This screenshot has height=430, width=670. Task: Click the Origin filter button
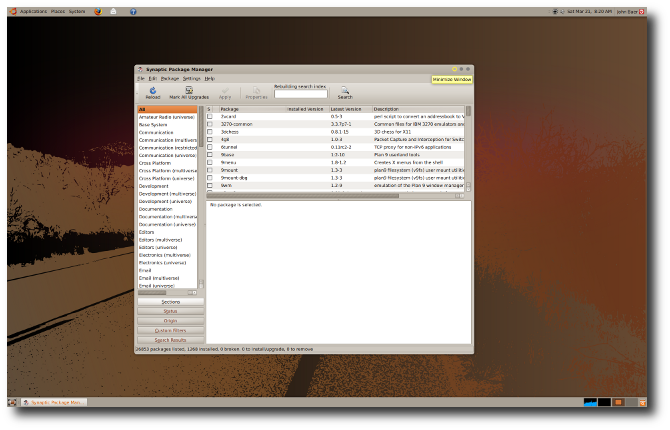pos(170,321)
